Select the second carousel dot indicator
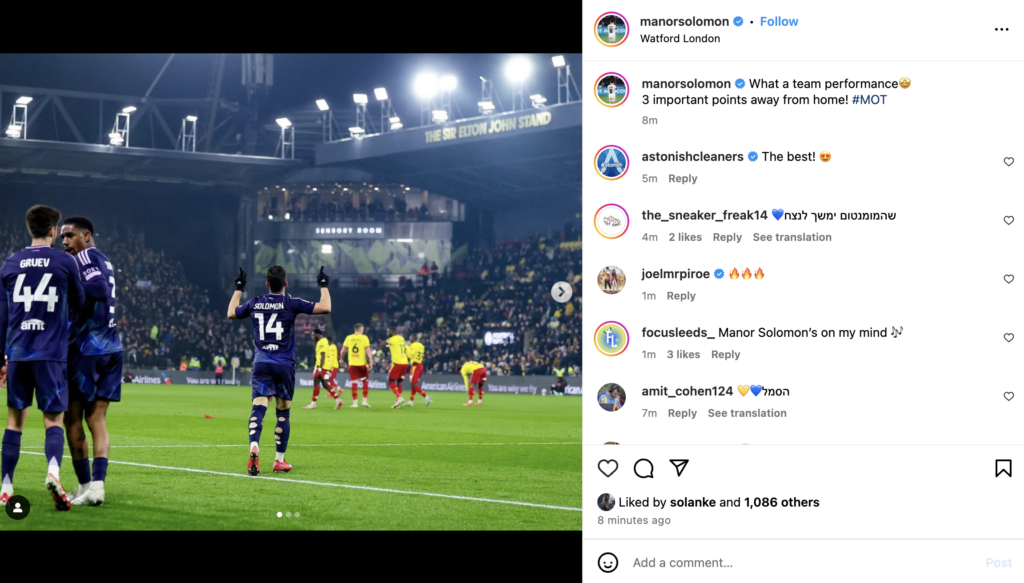Screen dimensions: 1024x583 (289, 514)
